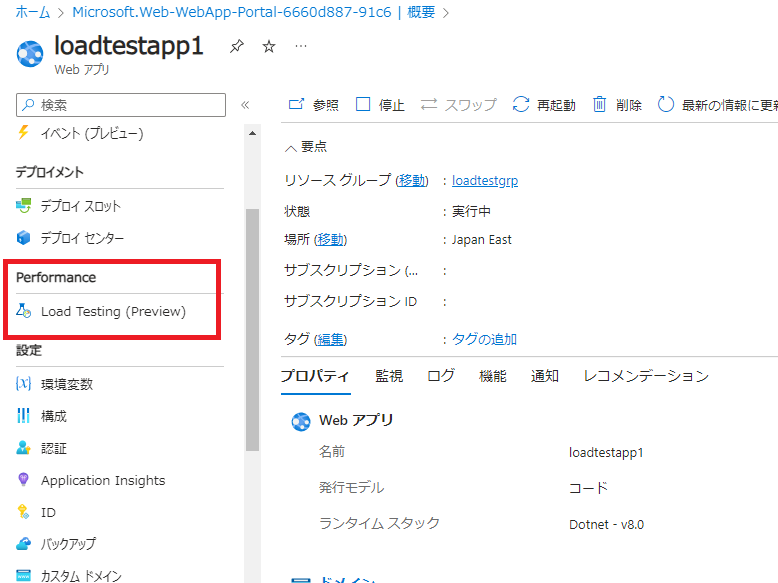Click the タグの追加 link
This screenshot has width=778, height=583.
[484, 339]
